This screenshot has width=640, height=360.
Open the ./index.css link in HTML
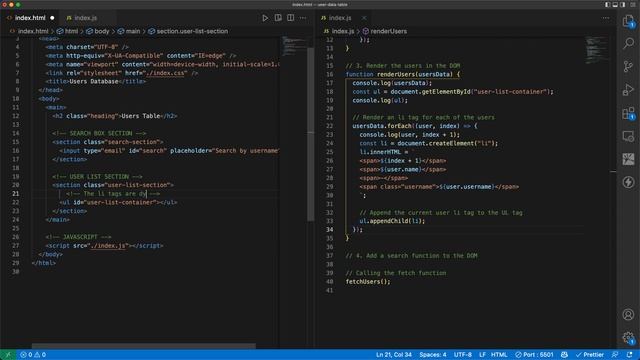pos(166,73)
